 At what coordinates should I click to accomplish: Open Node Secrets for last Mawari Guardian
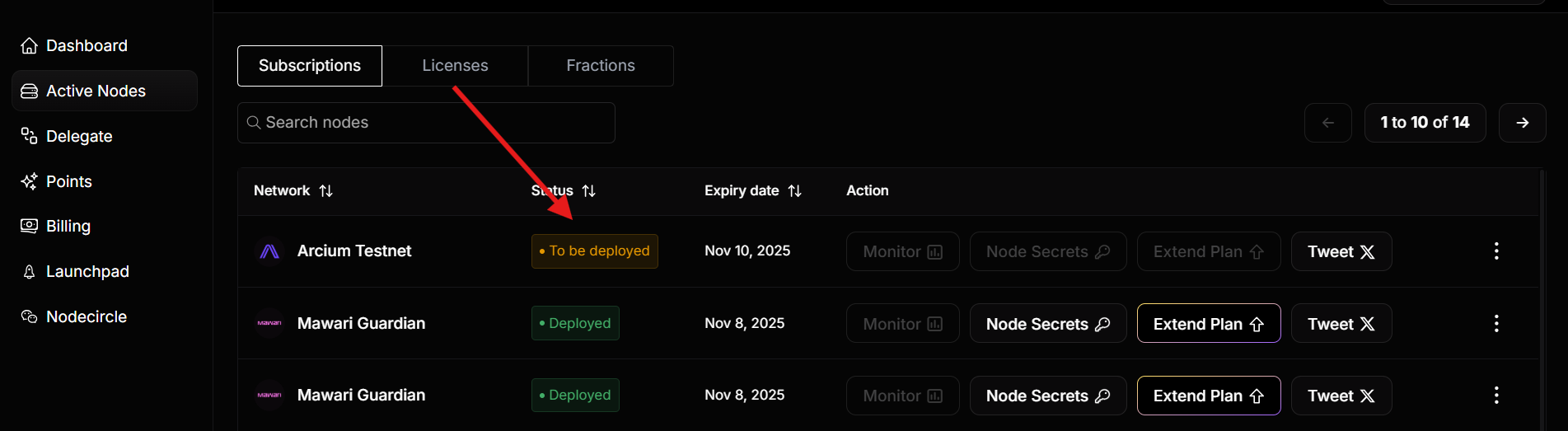pos(1047,396)
